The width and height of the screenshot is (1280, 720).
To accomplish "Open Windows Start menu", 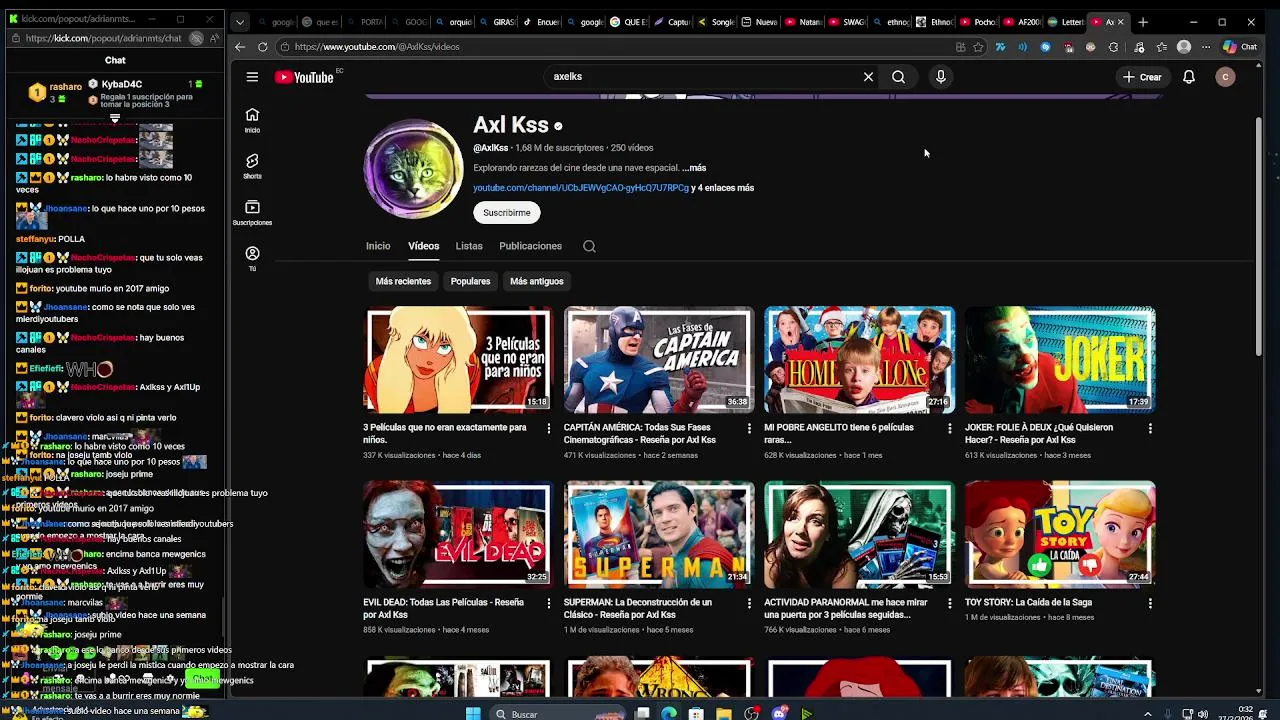I will 473,714.
